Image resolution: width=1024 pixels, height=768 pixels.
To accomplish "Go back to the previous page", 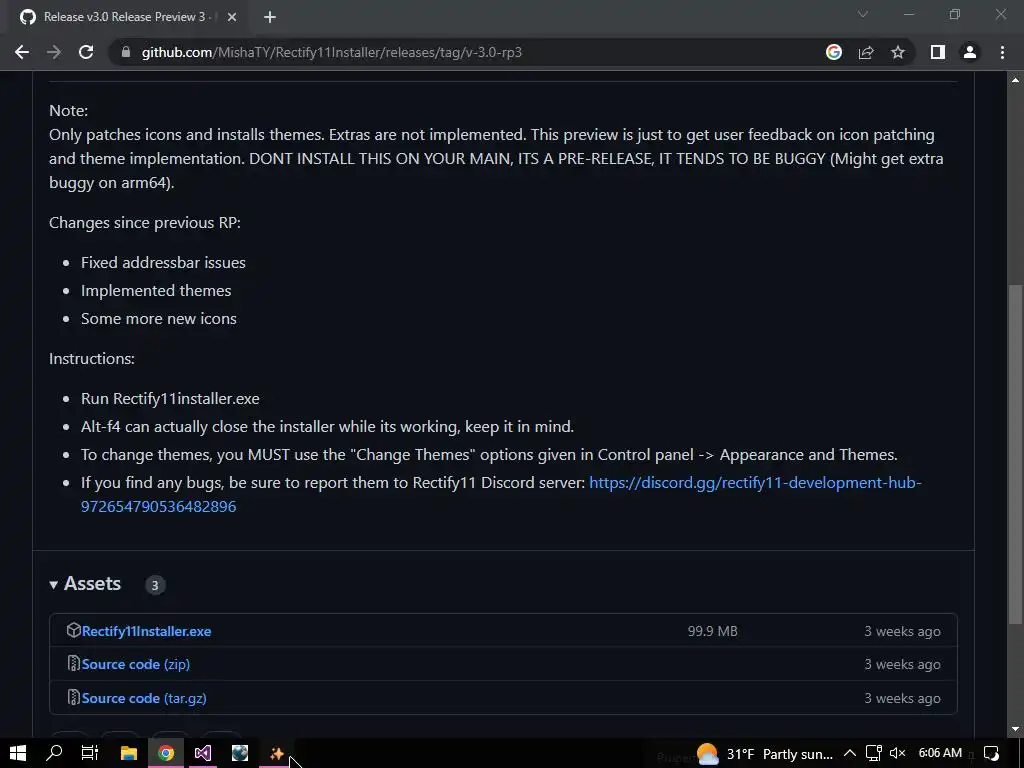I will (x=22, y=52).
